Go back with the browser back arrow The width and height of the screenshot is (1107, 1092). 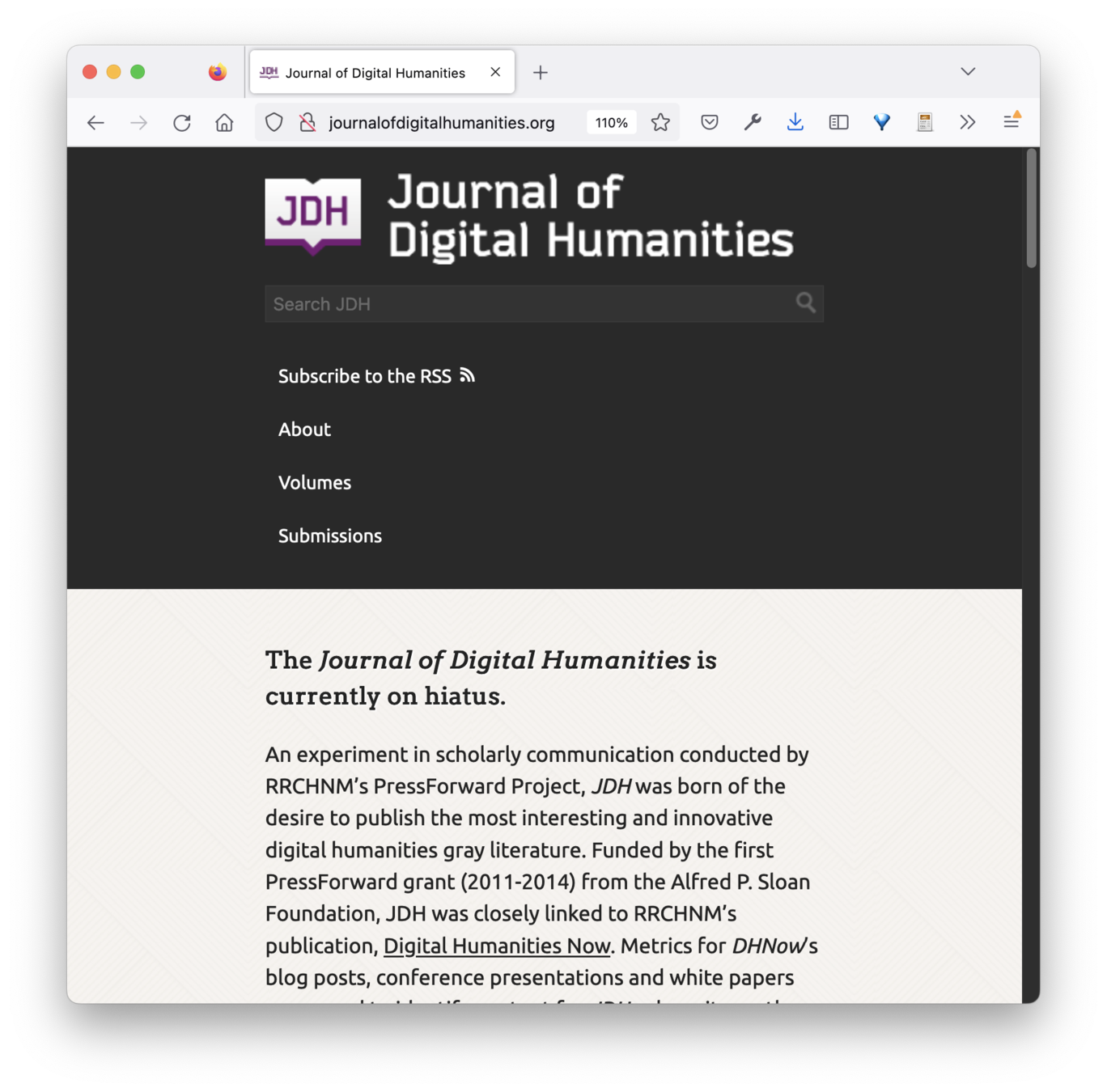coord(95,122)
